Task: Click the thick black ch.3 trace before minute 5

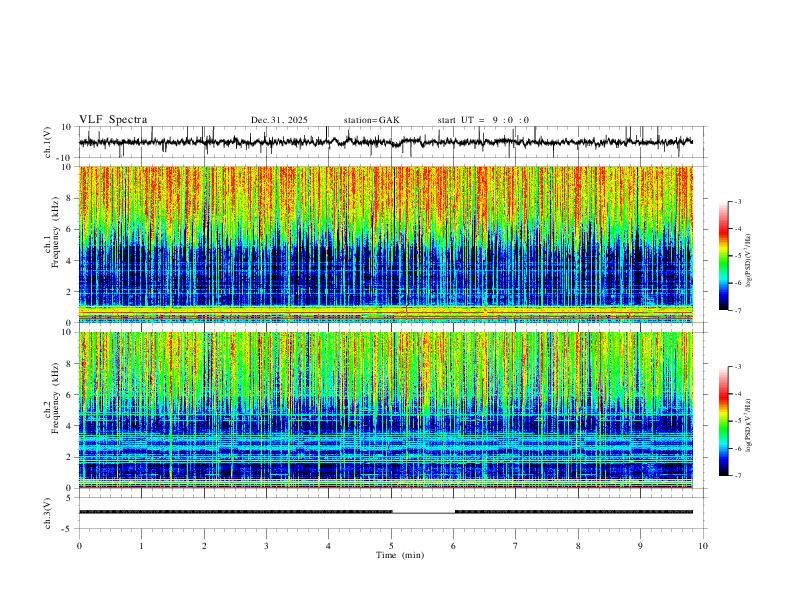Action: (235, 512)
